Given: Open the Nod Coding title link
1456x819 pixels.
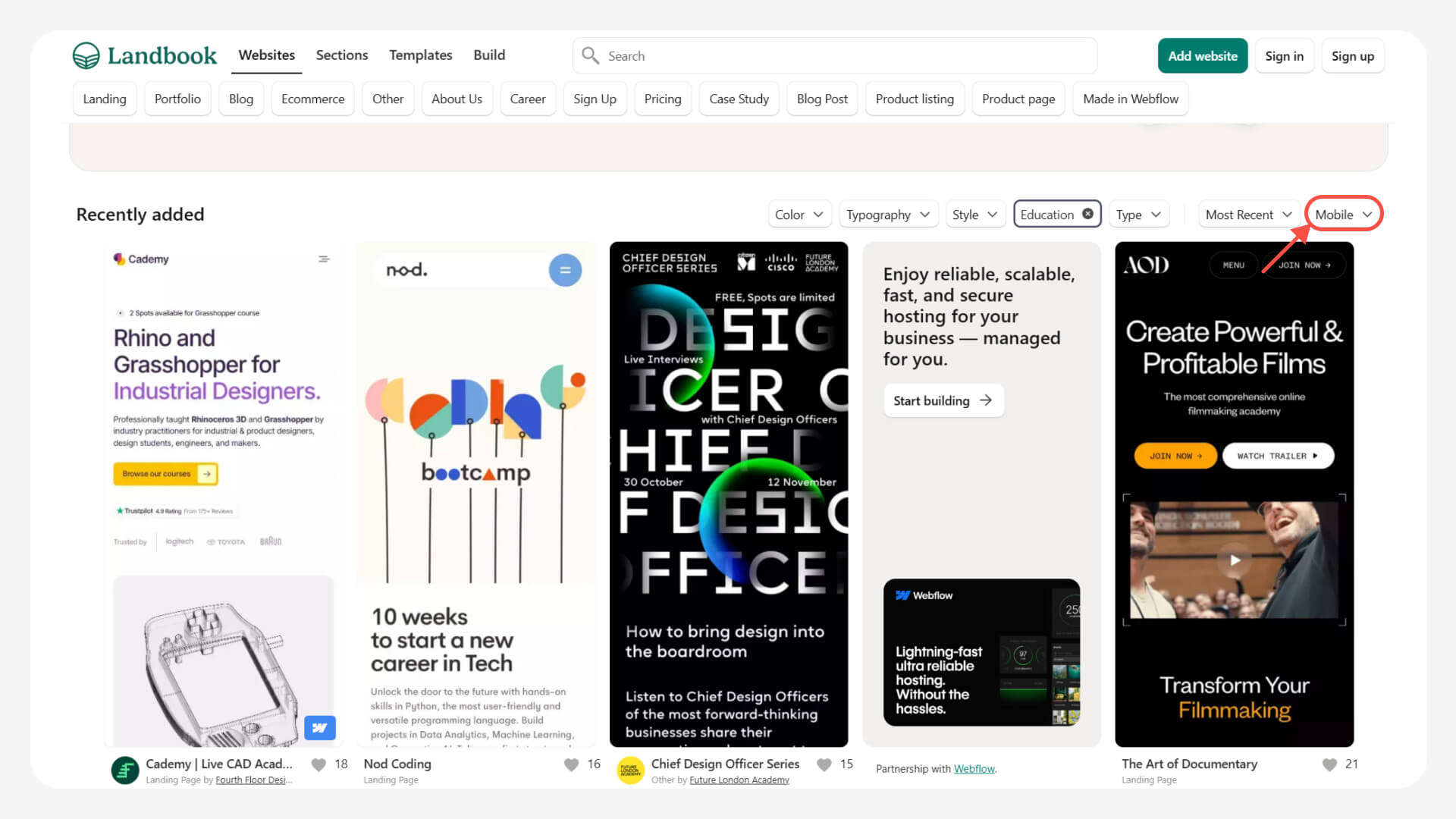Looking at the screenshot, I should pos(397,764).
